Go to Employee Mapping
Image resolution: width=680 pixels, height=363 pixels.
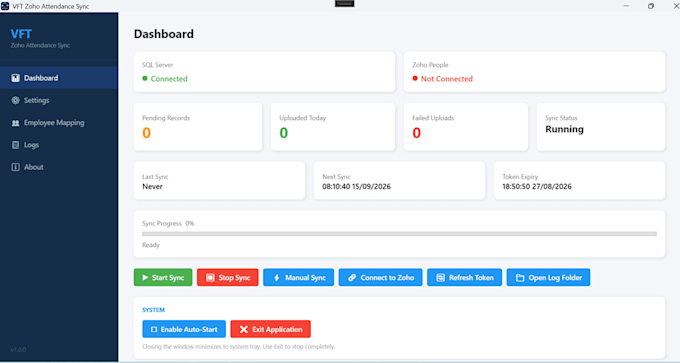[x=59, y=123]
